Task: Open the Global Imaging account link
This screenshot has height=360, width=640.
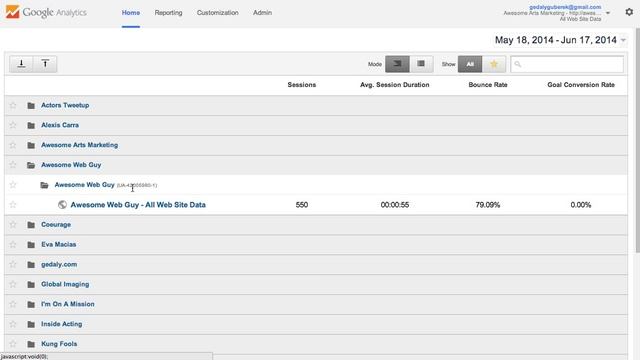Action: (65, 284)
